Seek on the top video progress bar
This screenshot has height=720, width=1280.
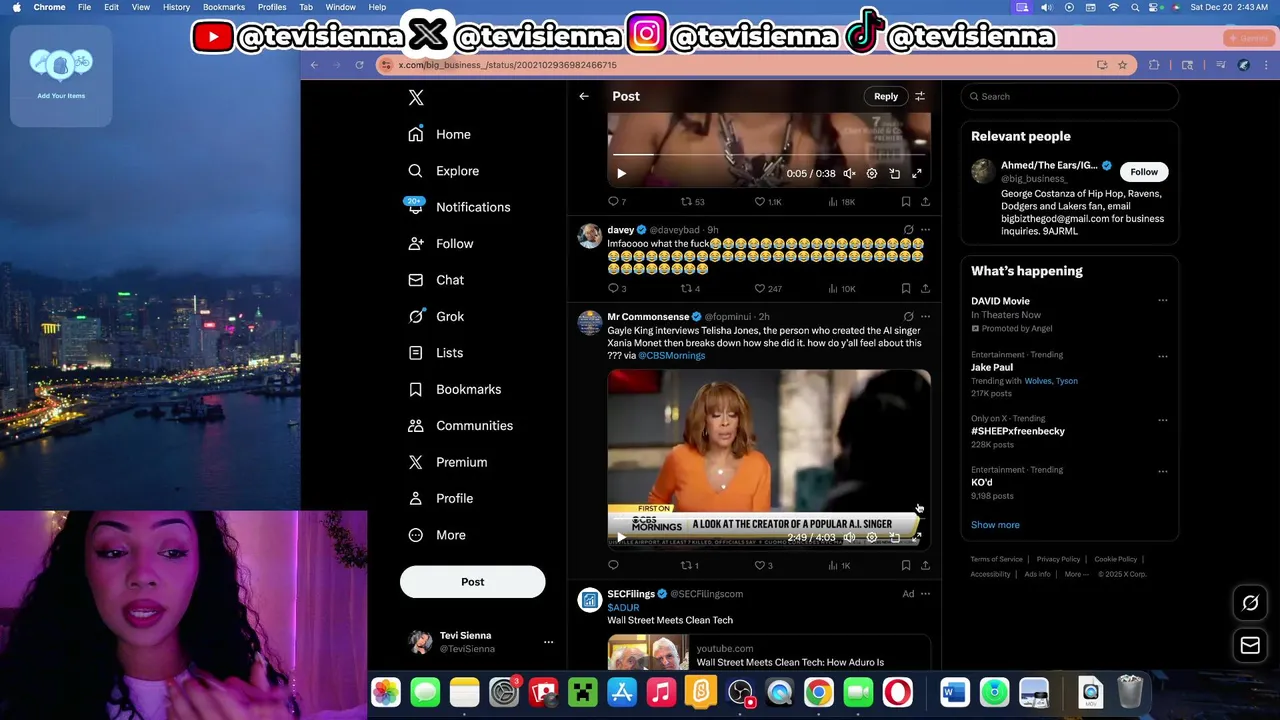click(769, 155)
